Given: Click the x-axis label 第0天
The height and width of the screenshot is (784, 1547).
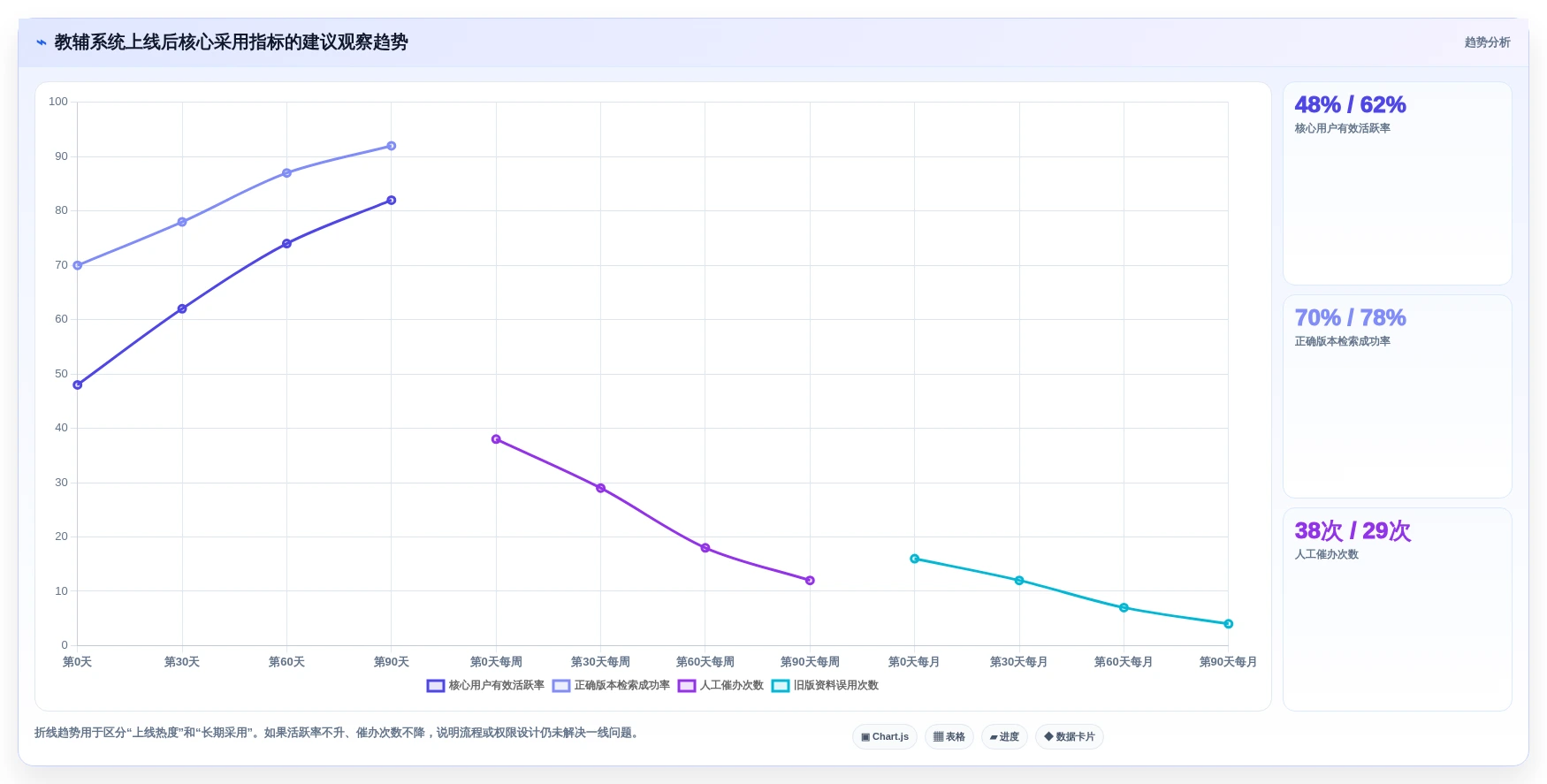Looking at the screenshot, I should click(78, 662).
